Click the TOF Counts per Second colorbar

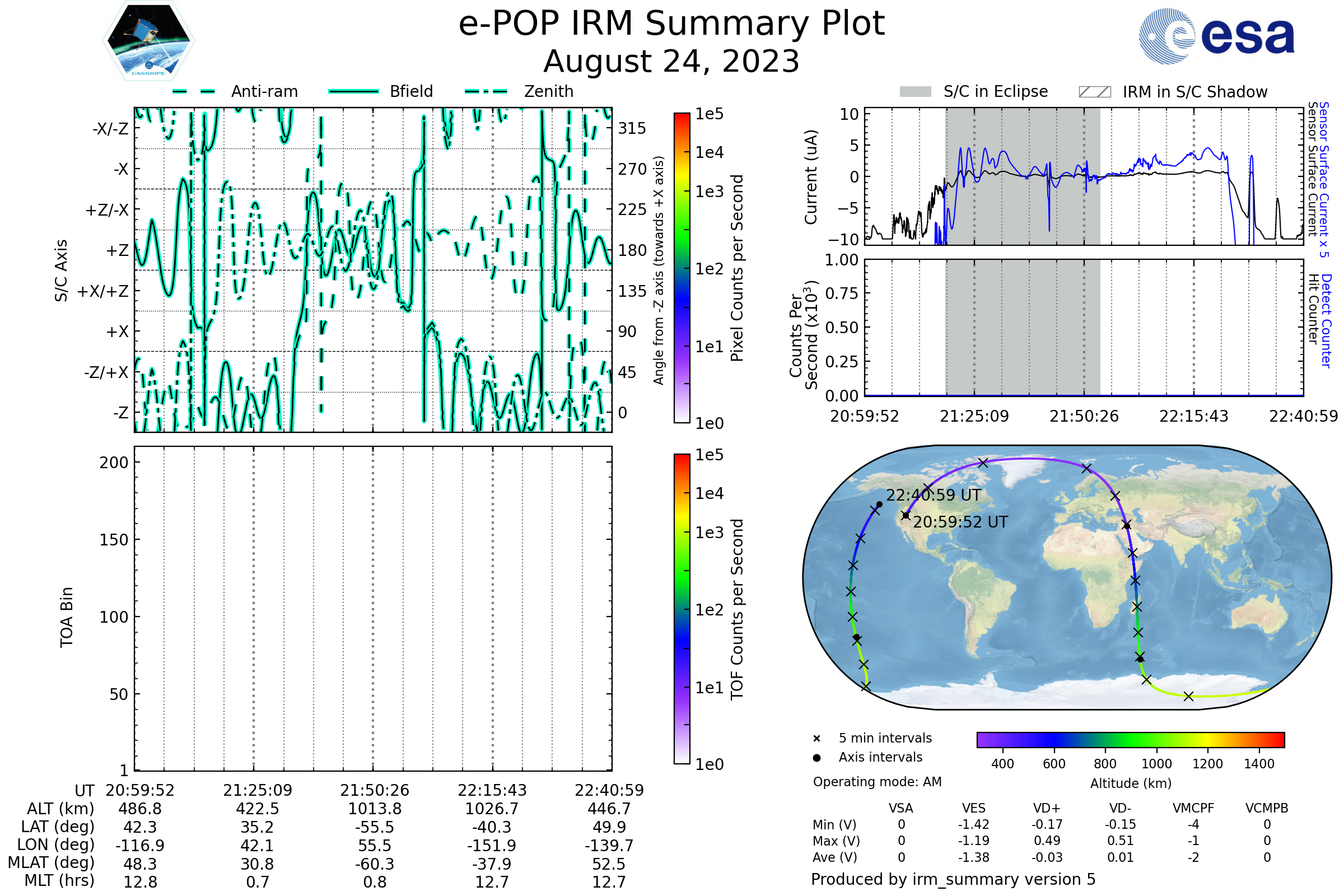pyautogui.click(x=682, y=609)
